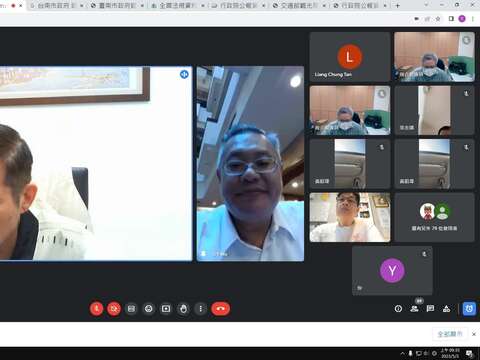Open the three-dot more options menu
This screenshot has width=480, height=360.
point(201,309)
